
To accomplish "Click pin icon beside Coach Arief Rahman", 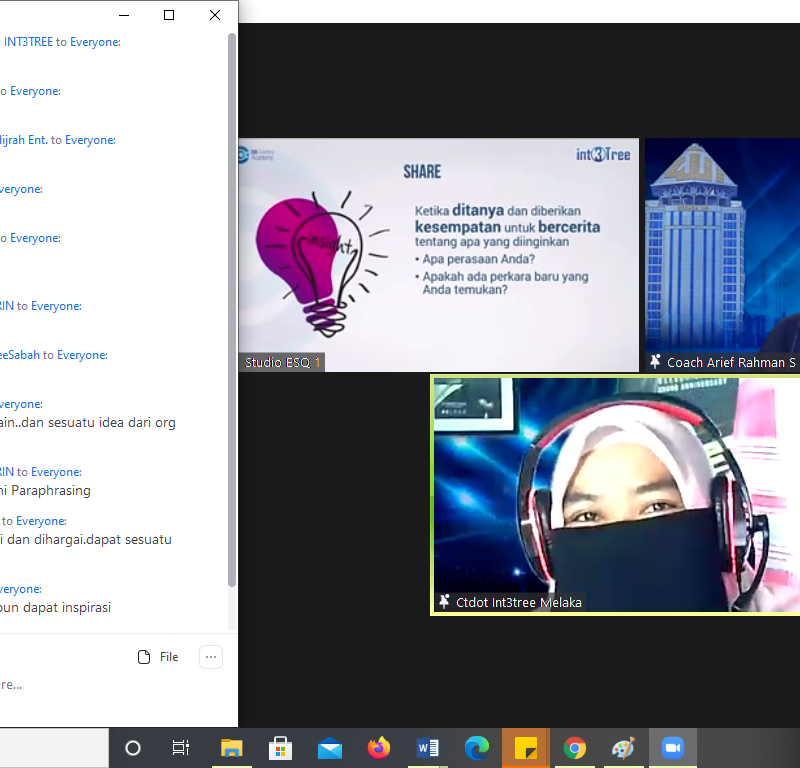I will (656, 362).
